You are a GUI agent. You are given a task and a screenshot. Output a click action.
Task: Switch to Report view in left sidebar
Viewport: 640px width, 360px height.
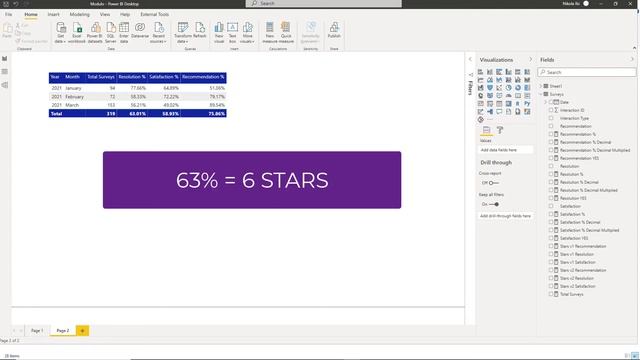(5, 59)
